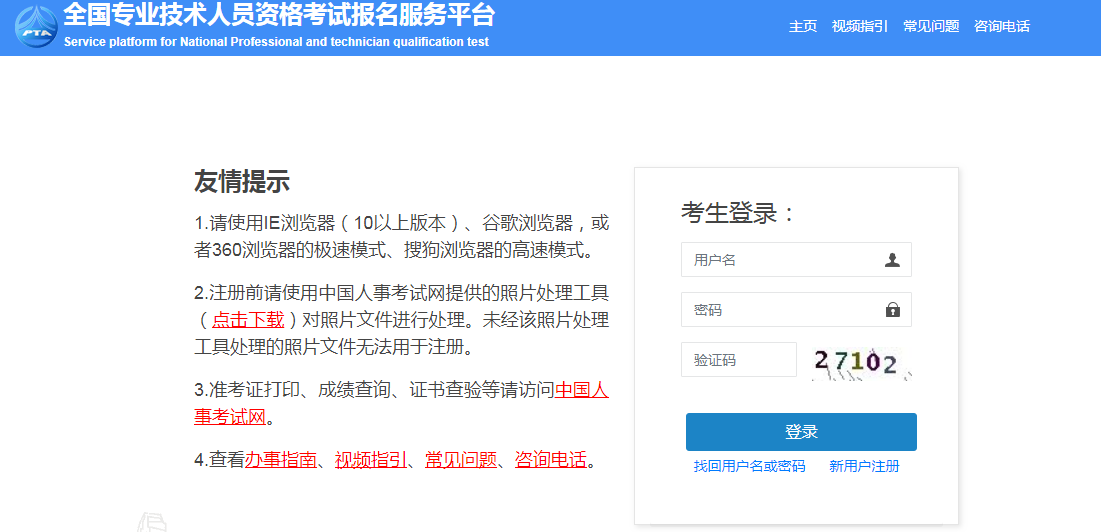Image resolution: width=1101 pixels, height=532 pixels.
Task: Open the 找回用户名或密码 link
Action: pyautogui.click(x=749, y=466)
